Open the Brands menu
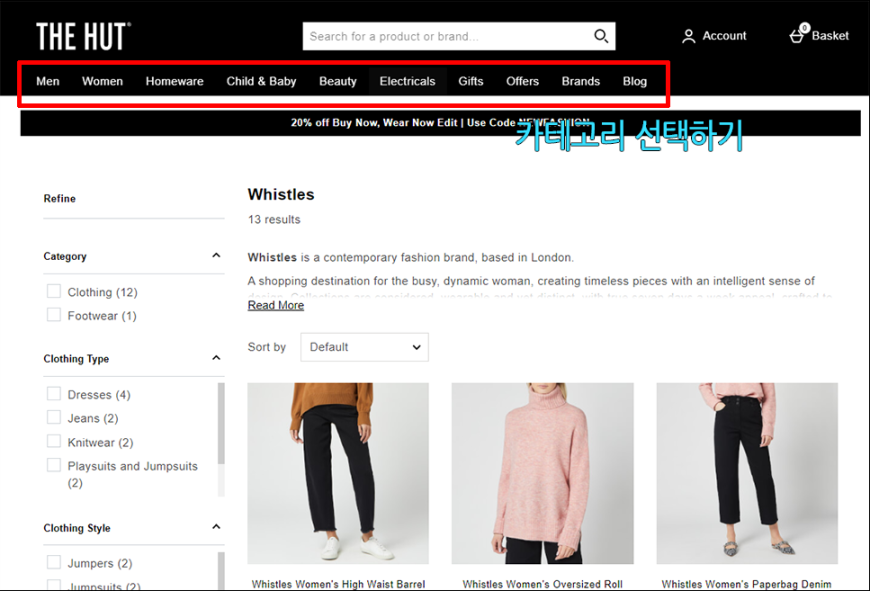 (x=581, y=81)
